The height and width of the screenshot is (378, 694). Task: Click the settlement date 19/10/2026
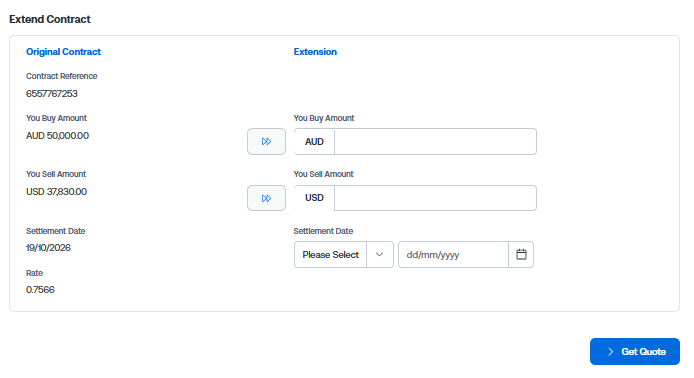tap(48, 248)
